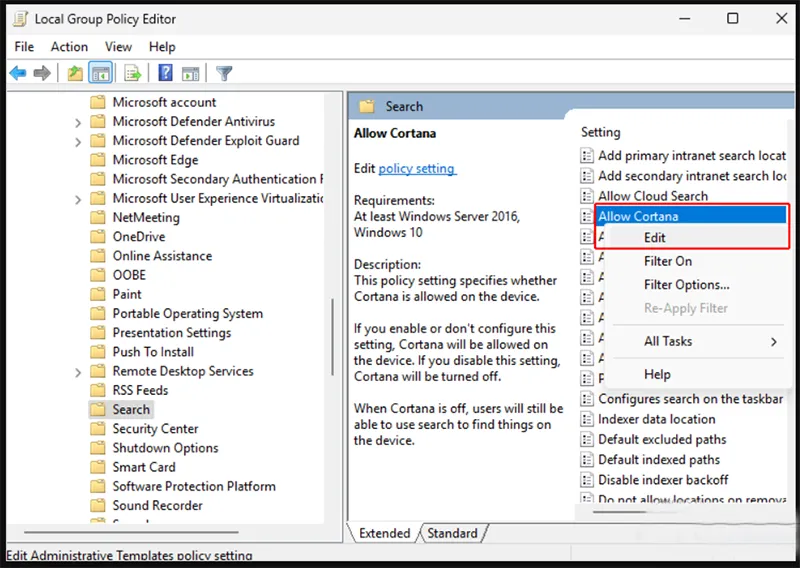
Task: Toggle the Show/Hide Action Pane icon
Action: 189,73
